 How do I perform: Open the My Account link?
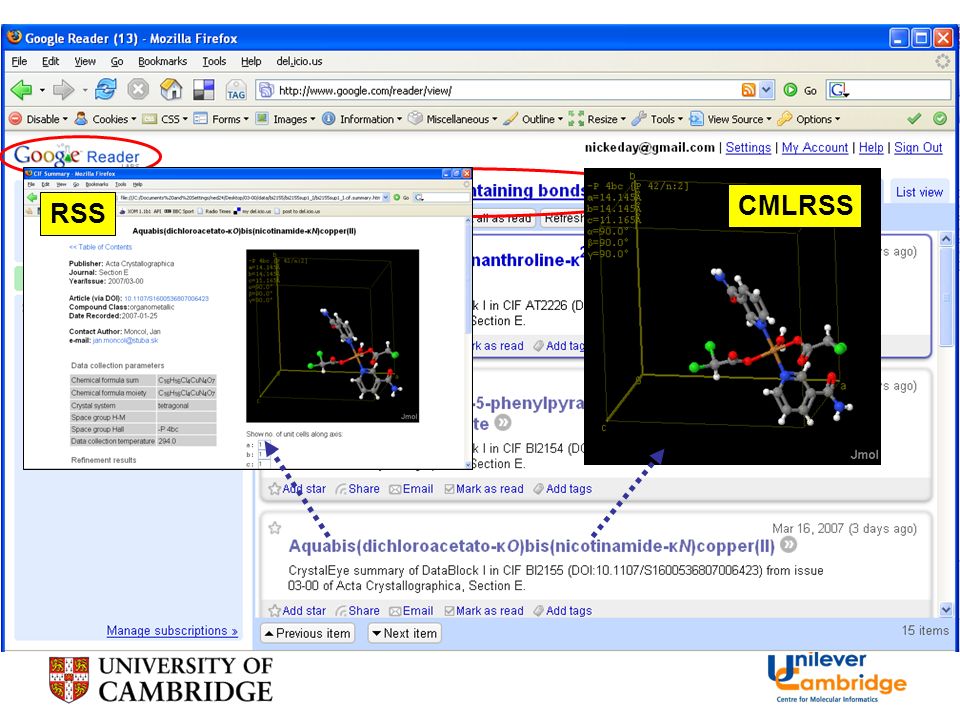tap(815, 148)
